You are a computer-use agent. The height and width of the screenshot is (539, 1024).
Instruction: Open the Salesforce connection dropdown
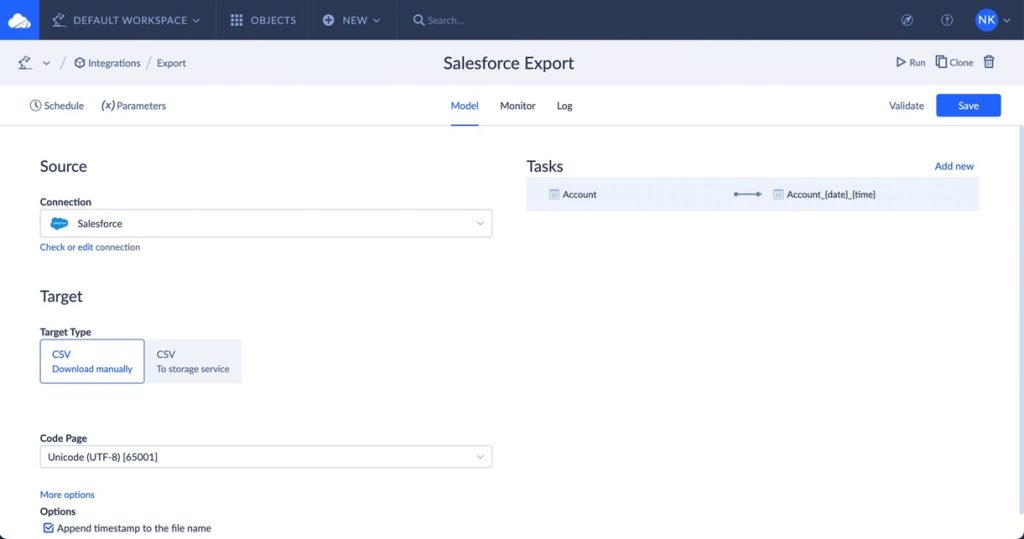[x=266, y=223]
